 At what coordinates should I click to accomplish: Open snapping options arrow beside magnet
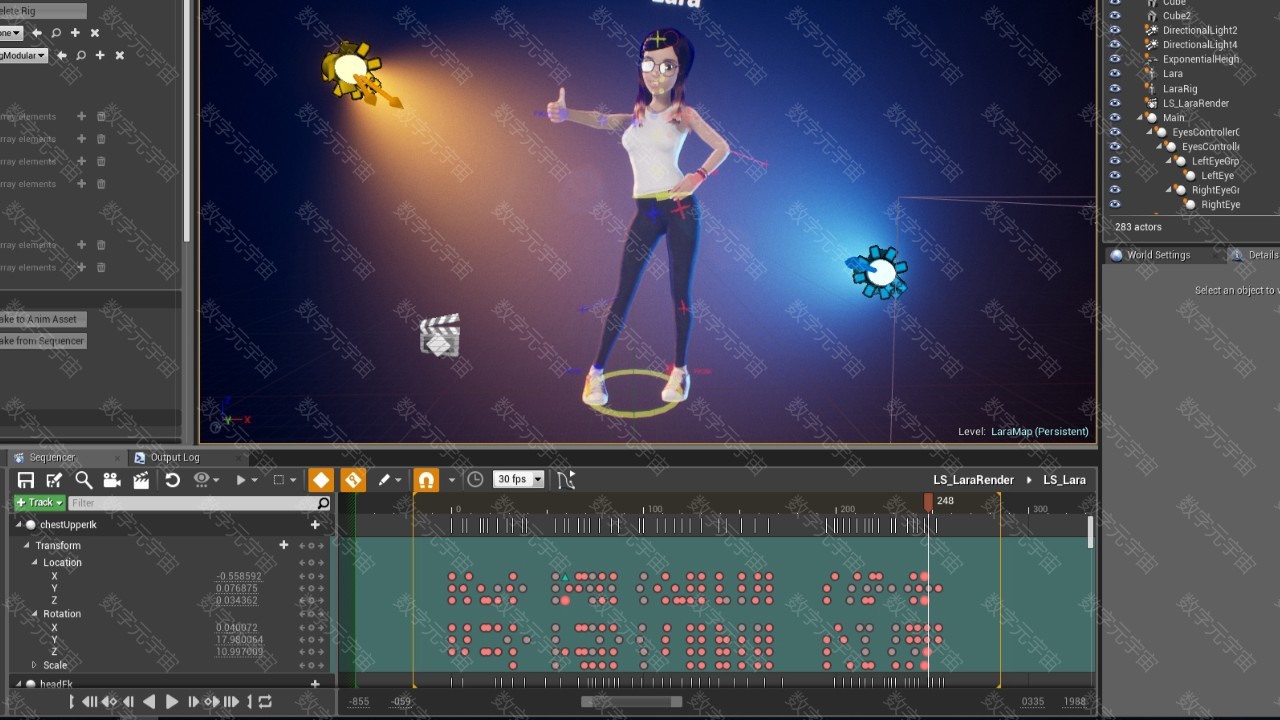coord(451,480)
